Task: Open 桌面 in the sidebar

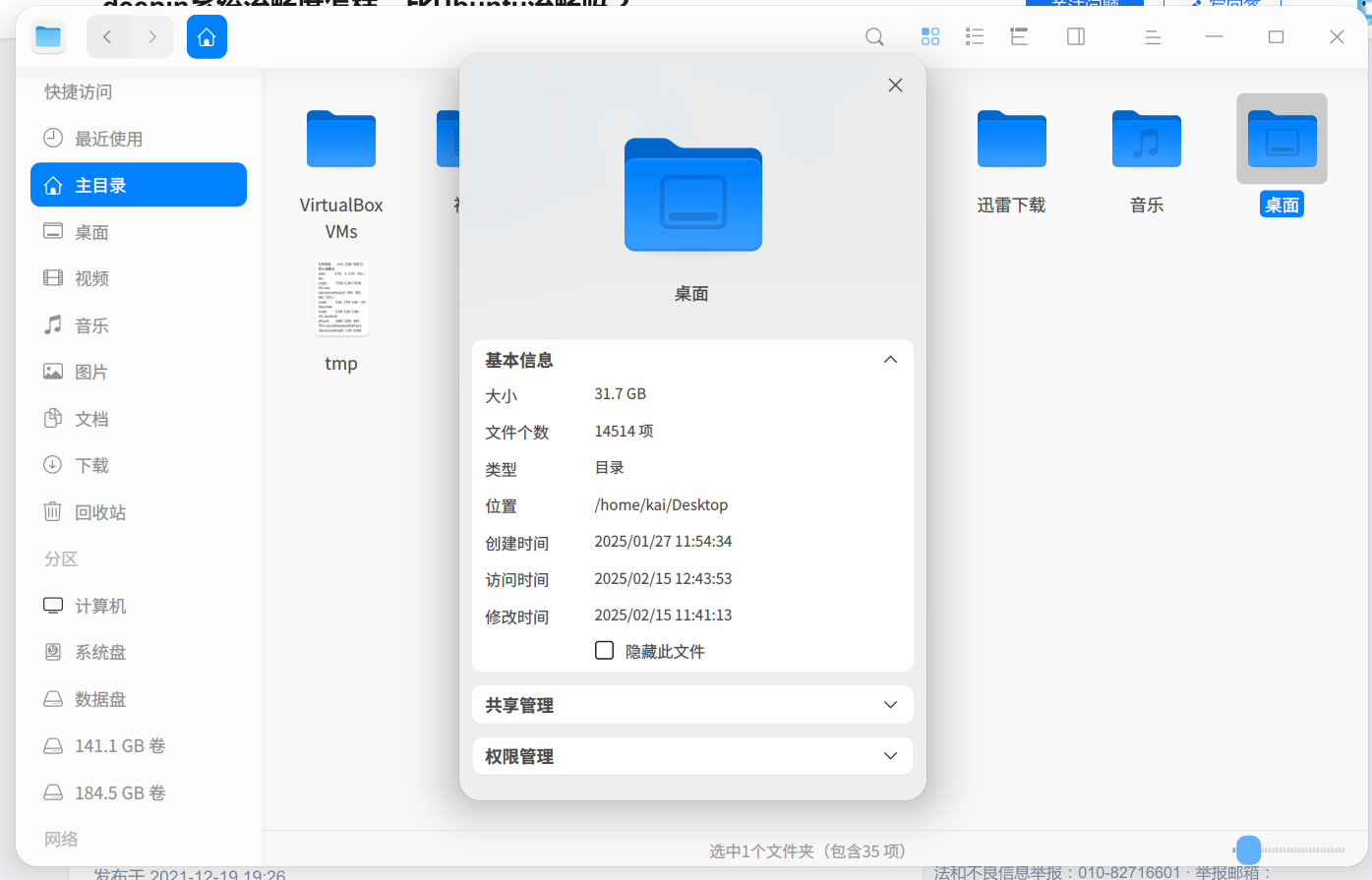Action: (x=139, y=232)
